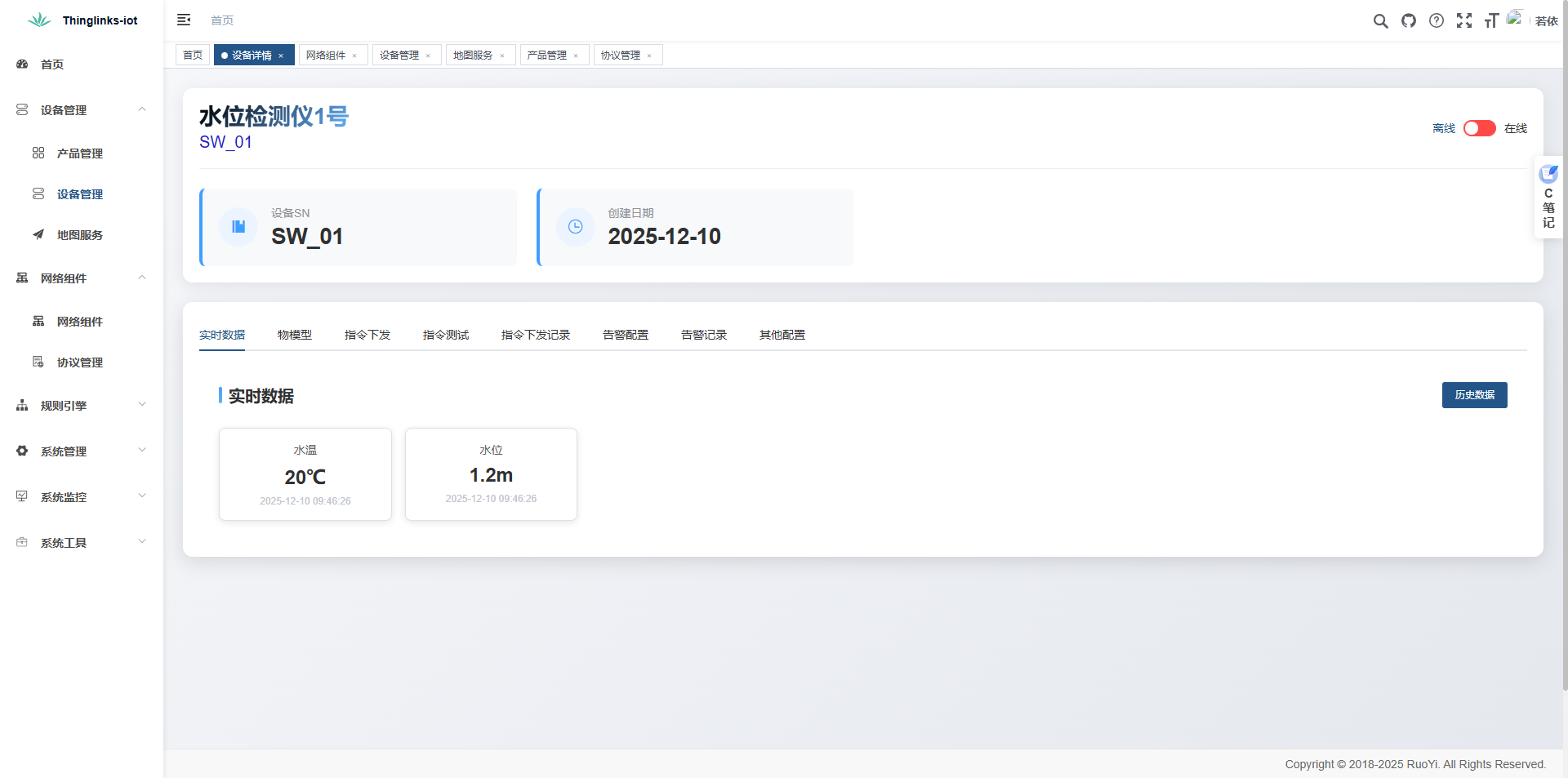
Task: Close the 网络组件 page tab
Action: pyautogui.click(x=354, y=56)
